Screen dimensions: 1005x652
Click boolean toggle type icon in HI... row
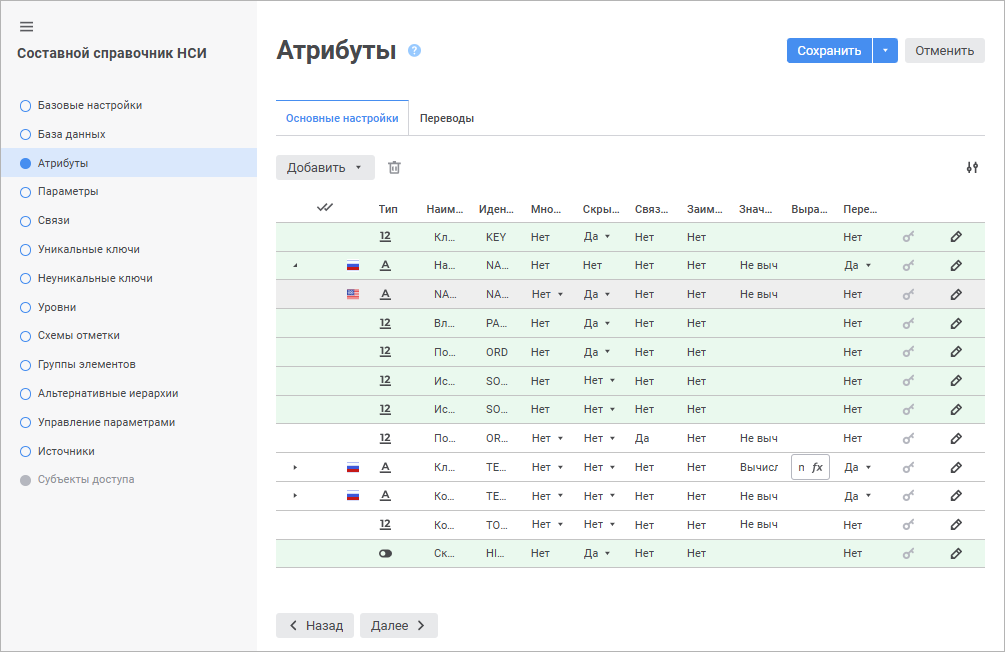coord(385,553)
